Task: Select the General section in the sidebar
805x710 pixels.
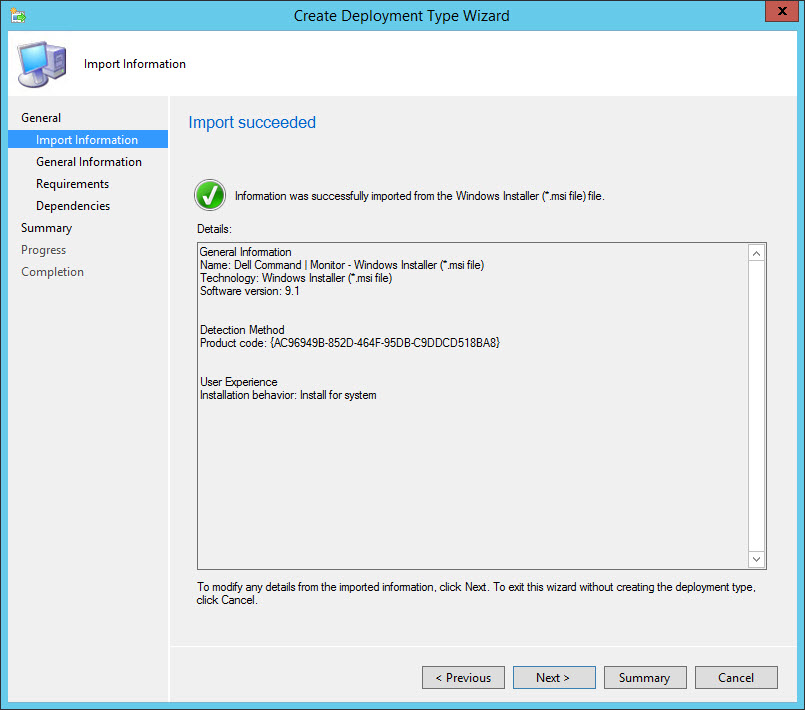Action: click(x=41, y=118)
